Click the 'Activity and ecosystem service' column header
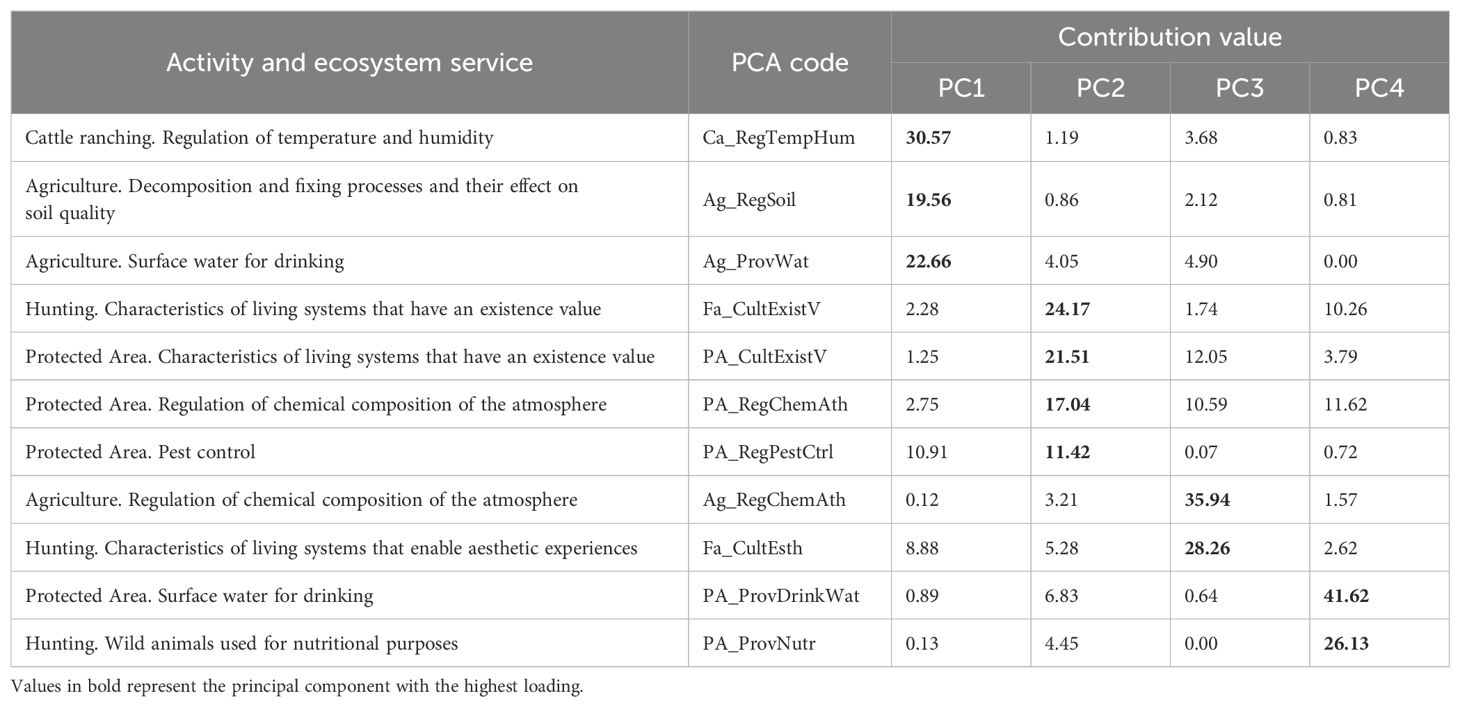 349,63
